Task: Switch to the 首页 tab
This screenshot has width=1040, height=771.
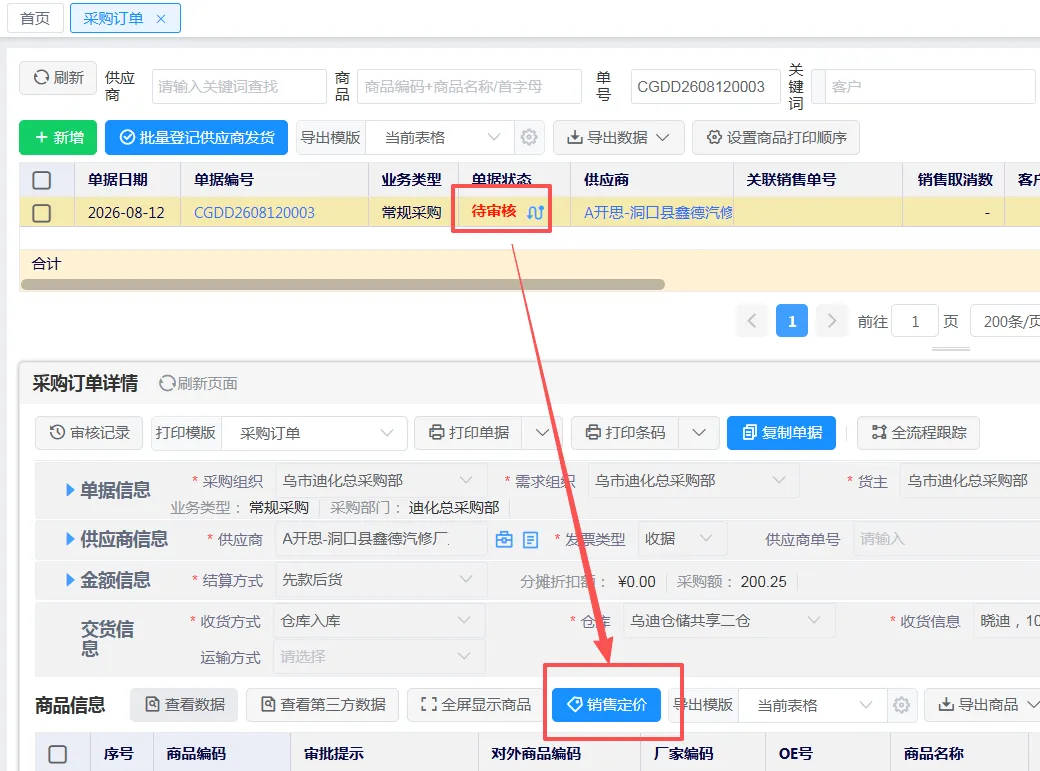Action: (35, 18)
